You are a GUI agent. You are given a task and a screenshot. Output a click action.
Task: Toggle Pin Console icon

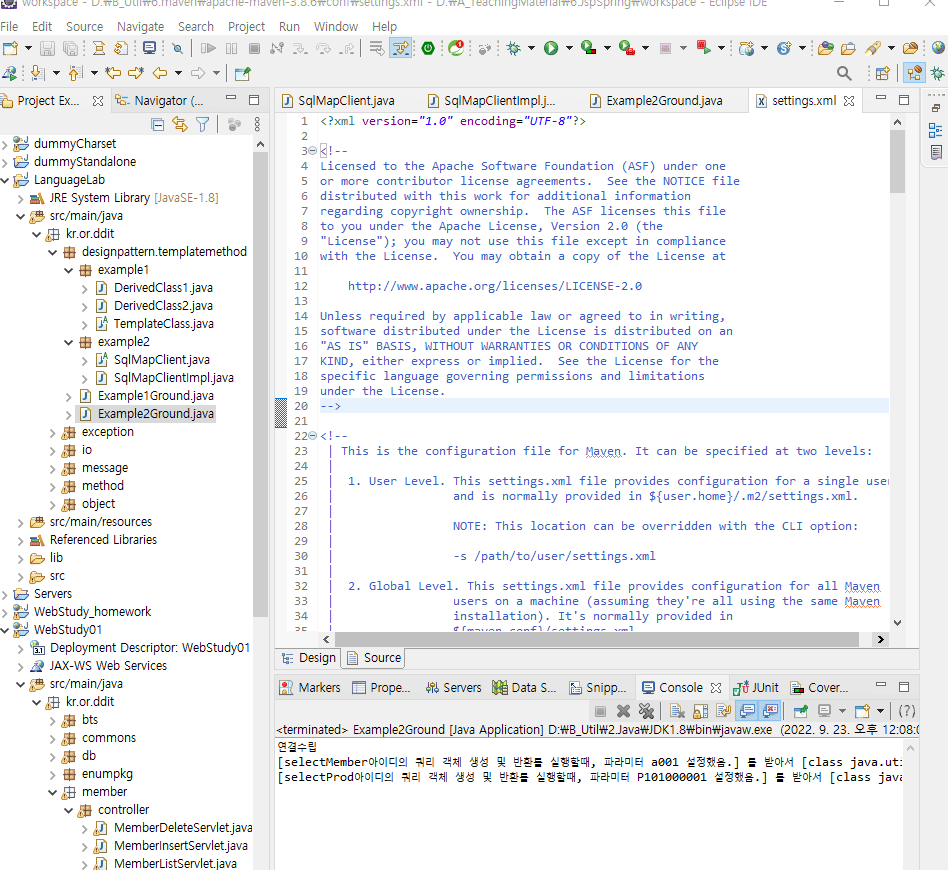(x=801, y=711)
